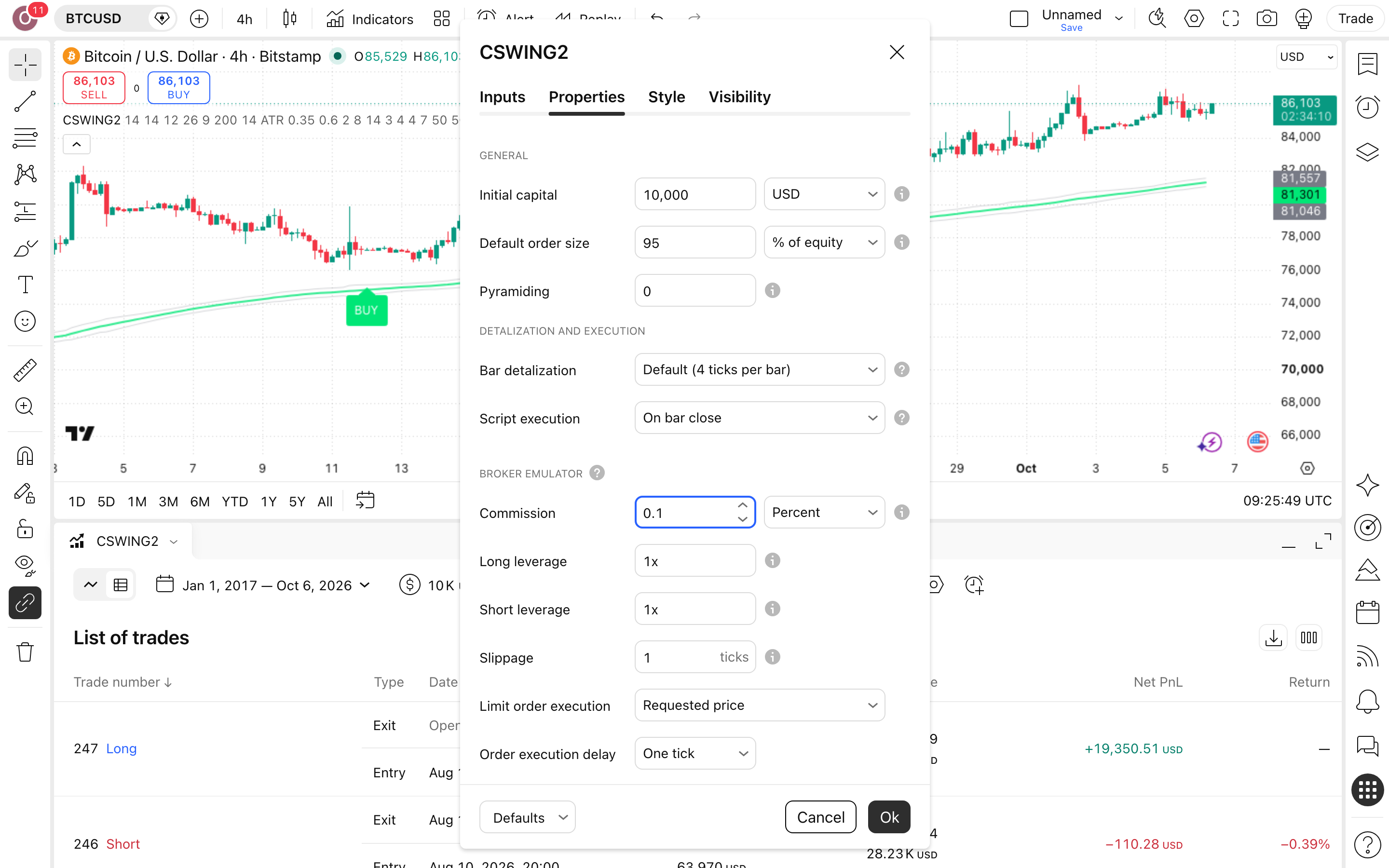This screenshot has height=868, width=1389.
Task: Click the zoom in tool
Action: [x=25, y=407]
